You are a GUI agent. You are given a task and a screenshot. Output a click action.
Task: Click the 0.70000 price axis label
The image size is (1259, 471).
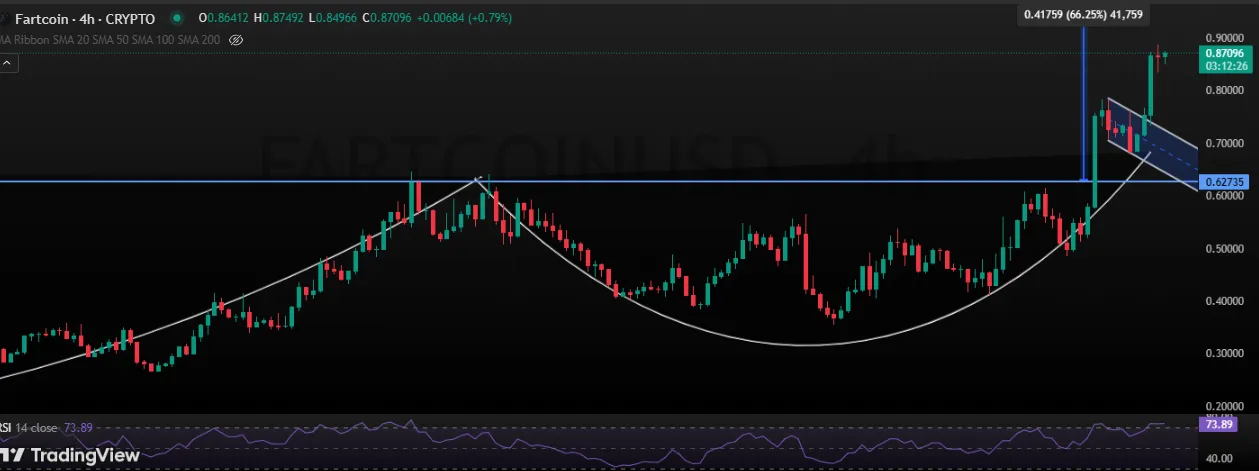point(1223,143)
